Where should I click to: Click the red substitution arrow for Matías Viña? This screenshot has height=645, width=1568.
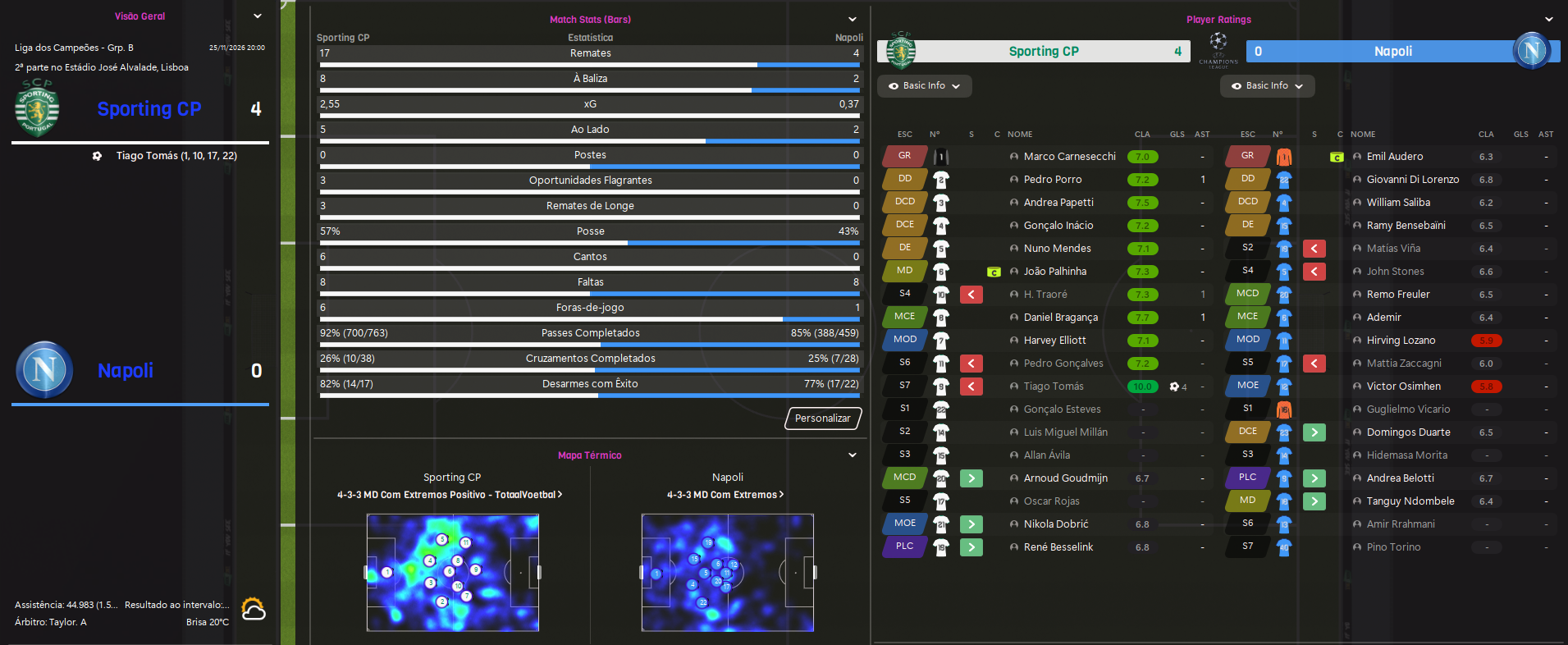[x=1314, y=248]
